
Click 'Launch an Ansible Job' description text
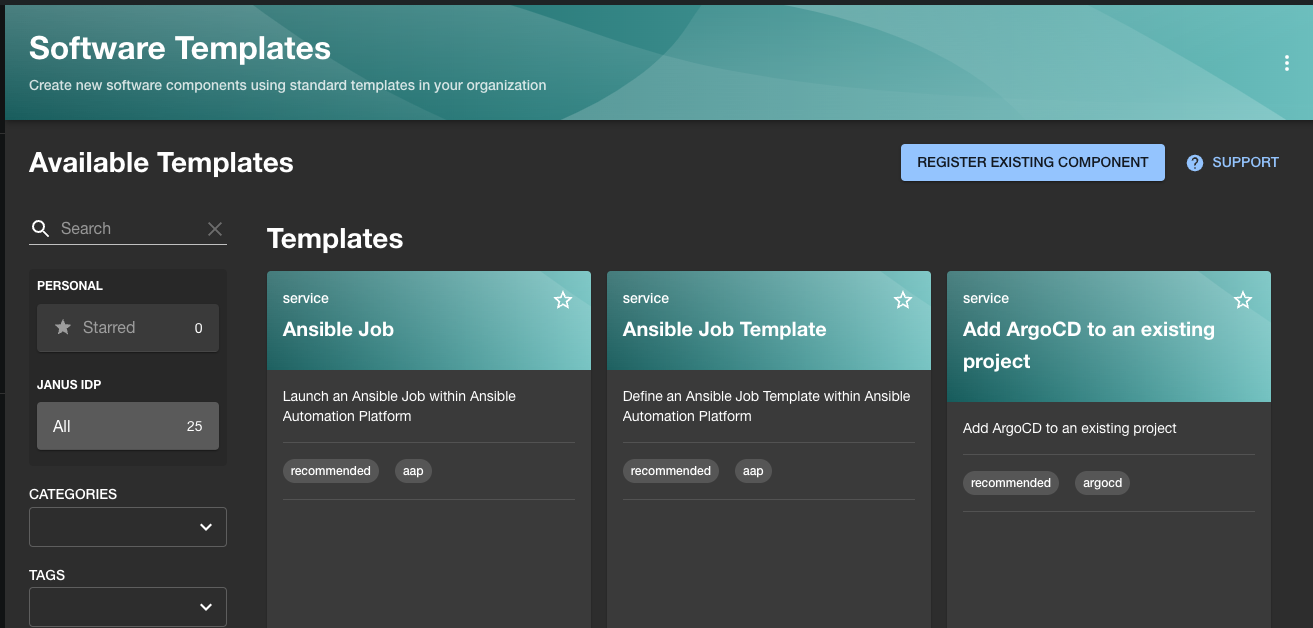click(399, 406)
